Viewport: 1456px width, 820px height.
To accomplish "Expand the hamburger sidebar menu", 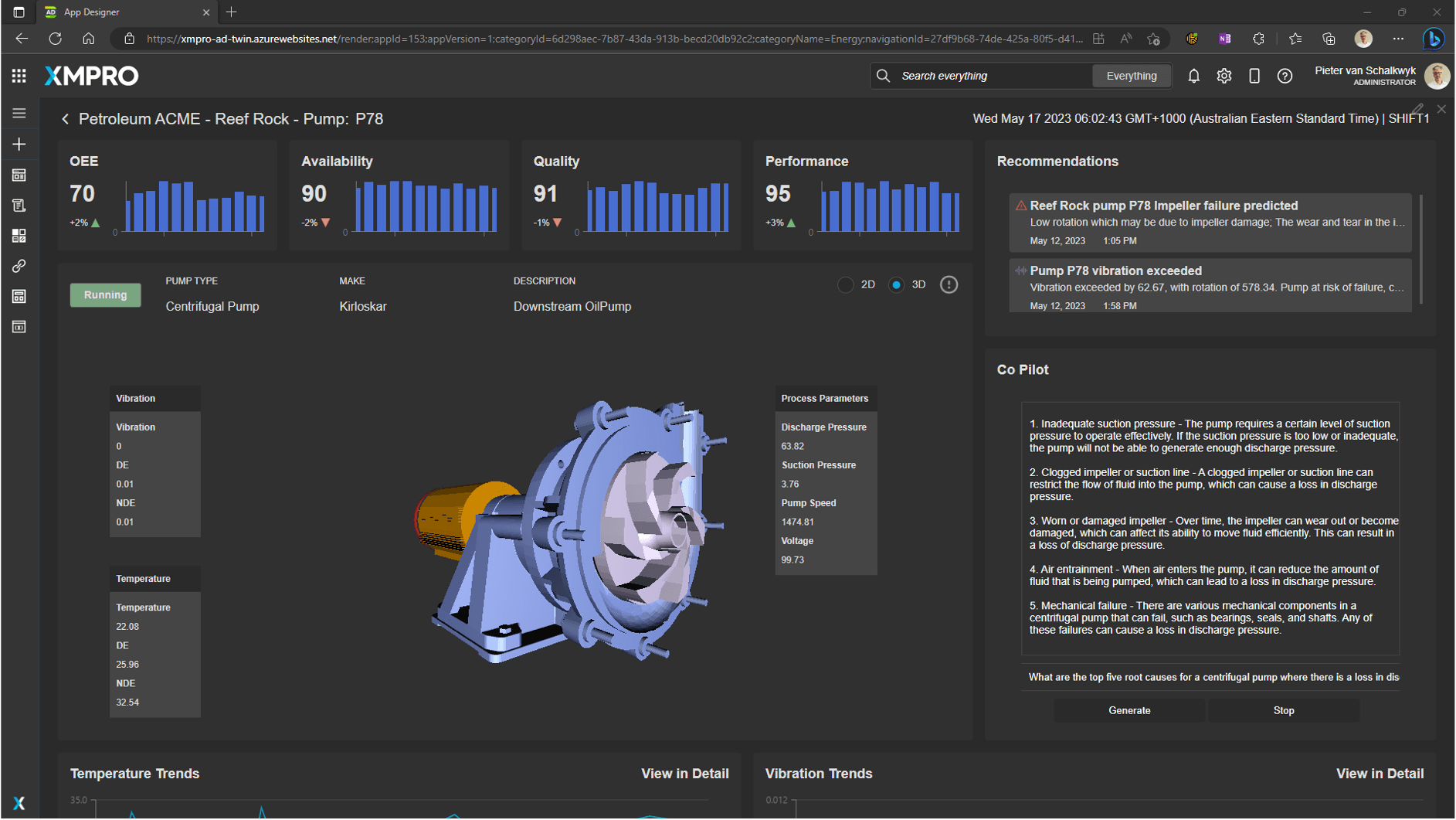I will (x=19, y=113).
